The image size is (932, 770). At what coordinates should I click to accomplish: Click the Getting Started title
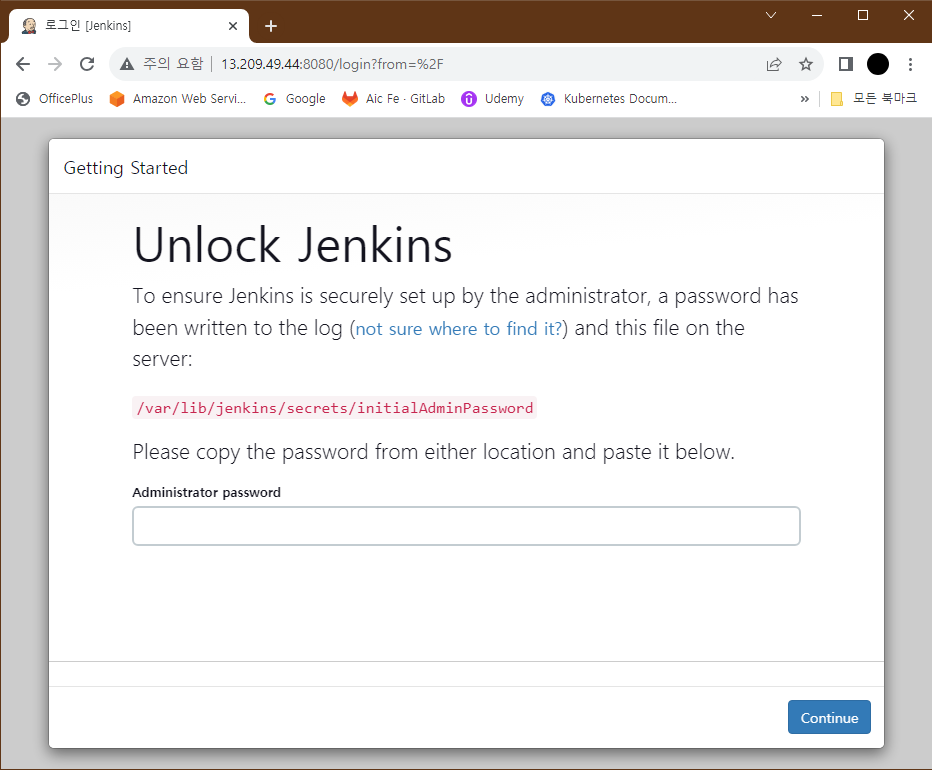click(125, 168)
